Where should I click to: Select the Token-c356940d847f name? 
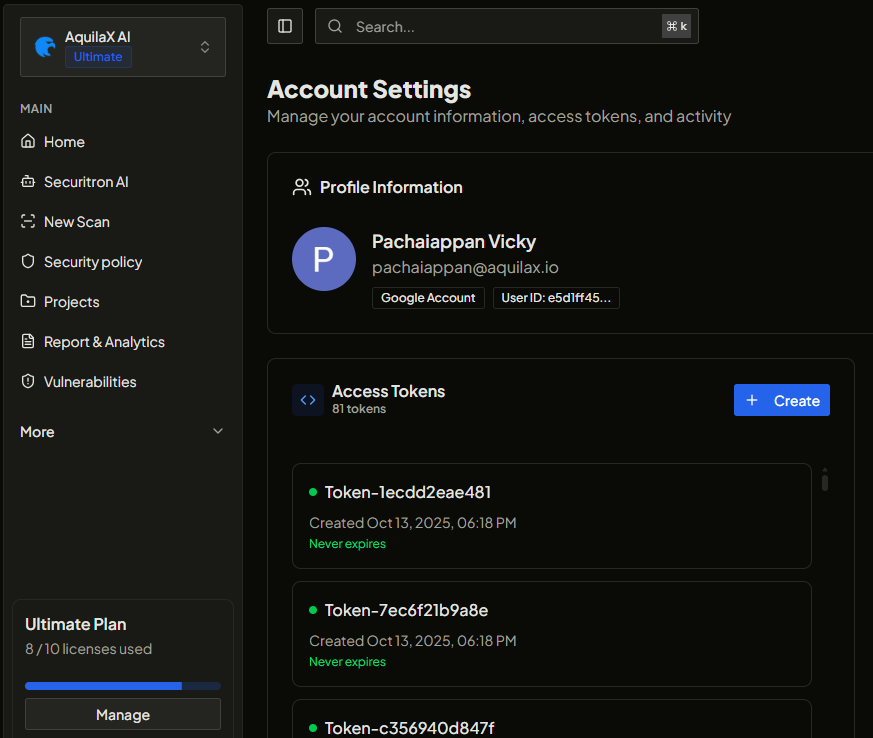point(409,728)
